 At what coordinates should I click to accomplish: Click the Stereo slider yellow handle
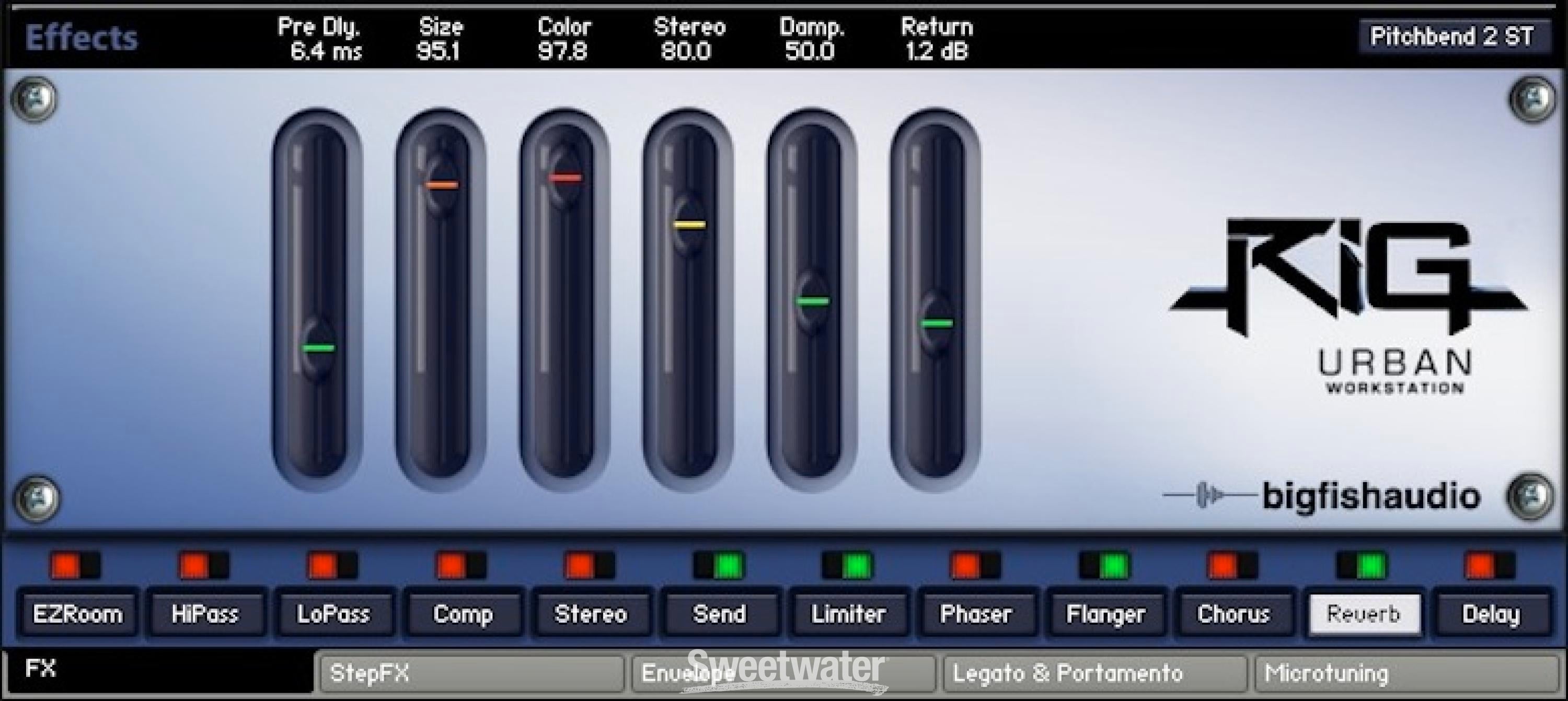click(x=689, y=225)
